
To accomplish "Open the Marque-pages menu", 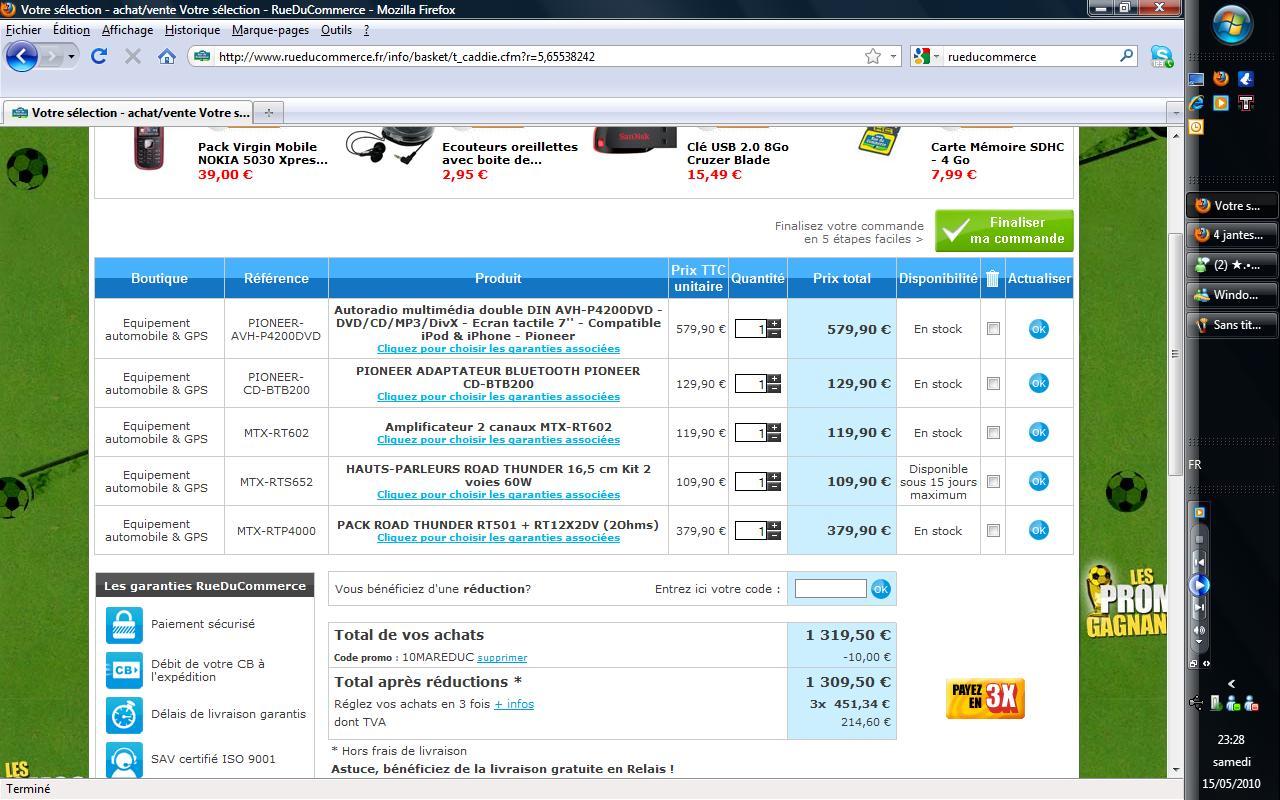I will click(x=270, y=30).
